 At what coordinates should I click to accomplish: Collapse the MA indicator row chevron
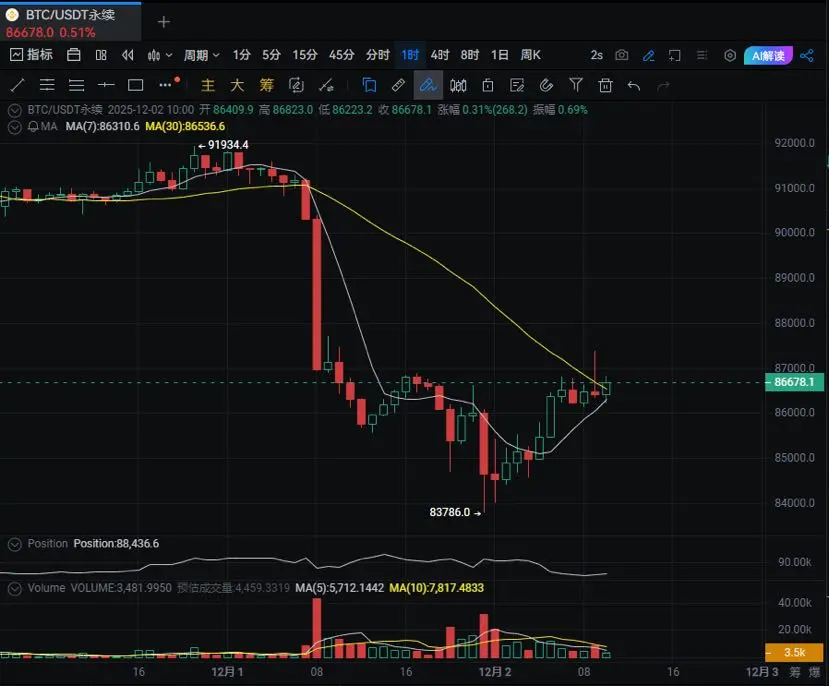(x=15, y=127)
